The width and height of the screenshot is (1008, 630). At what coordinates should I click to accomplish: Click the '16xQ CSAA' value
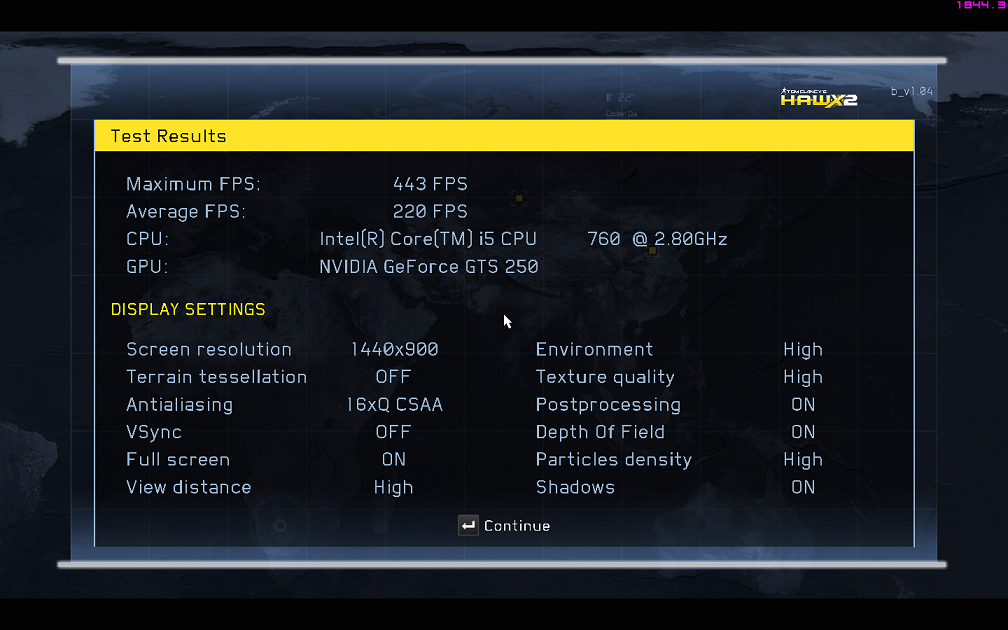click(x=394, y=405)
